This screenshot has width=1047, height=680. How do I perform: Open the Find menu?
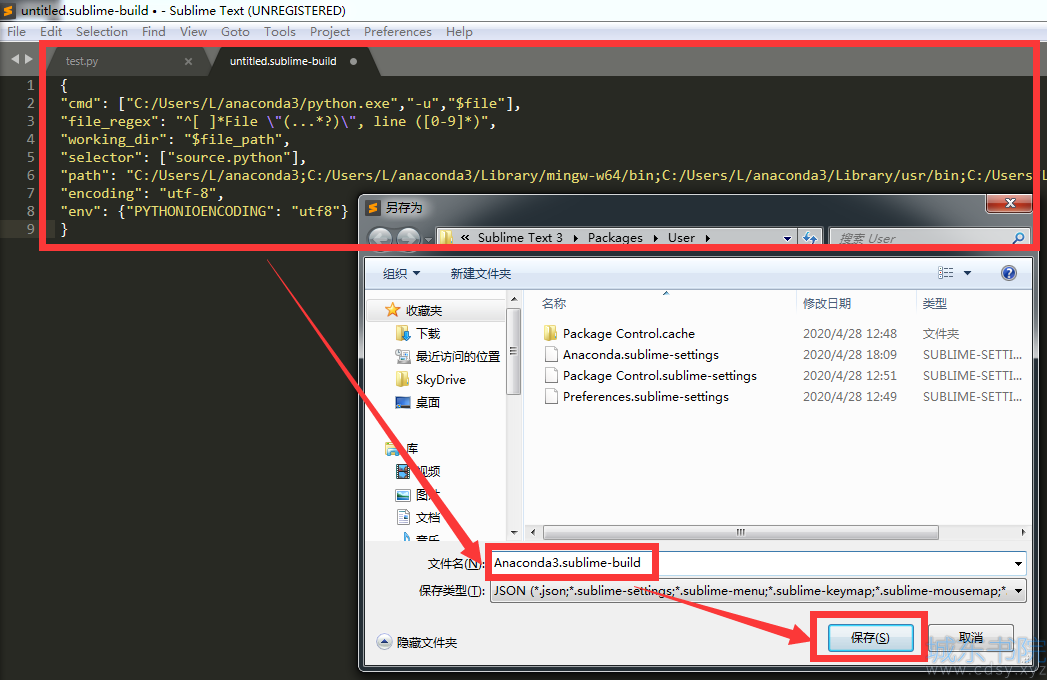point(154,31)
